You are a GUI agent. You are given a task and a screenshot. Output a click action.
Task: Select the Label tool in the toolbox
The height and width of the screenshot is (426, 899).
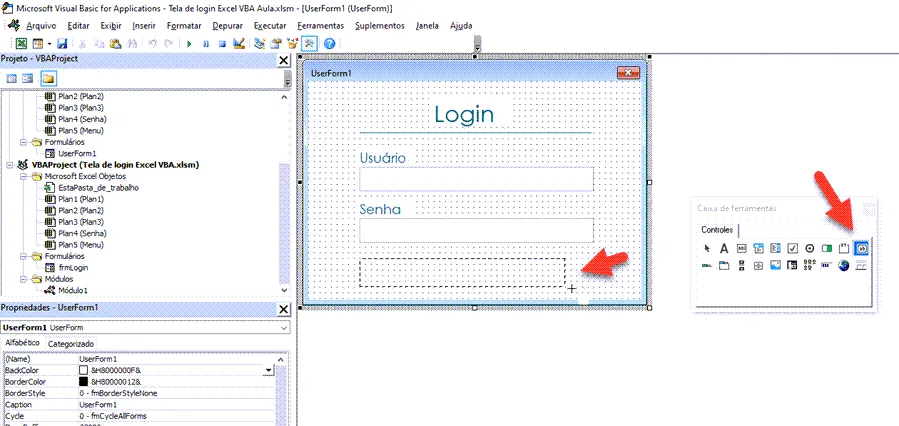coord(724,248)
